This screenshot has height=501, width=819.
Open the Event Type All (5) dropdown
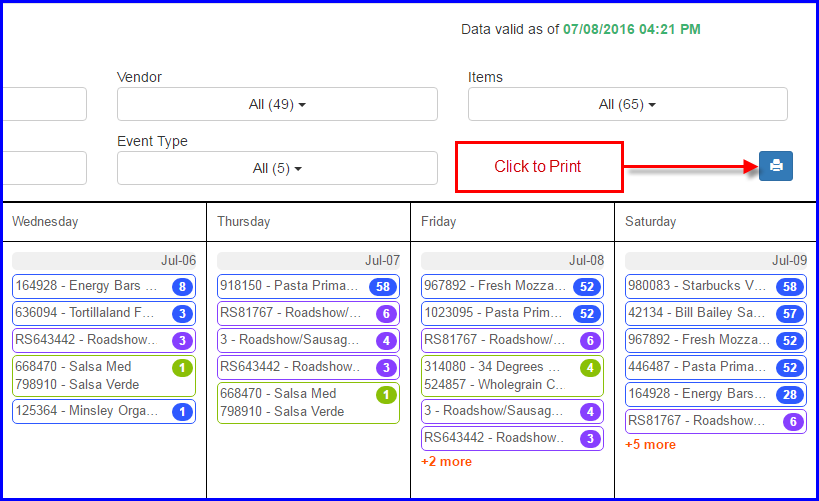[277, 168]
